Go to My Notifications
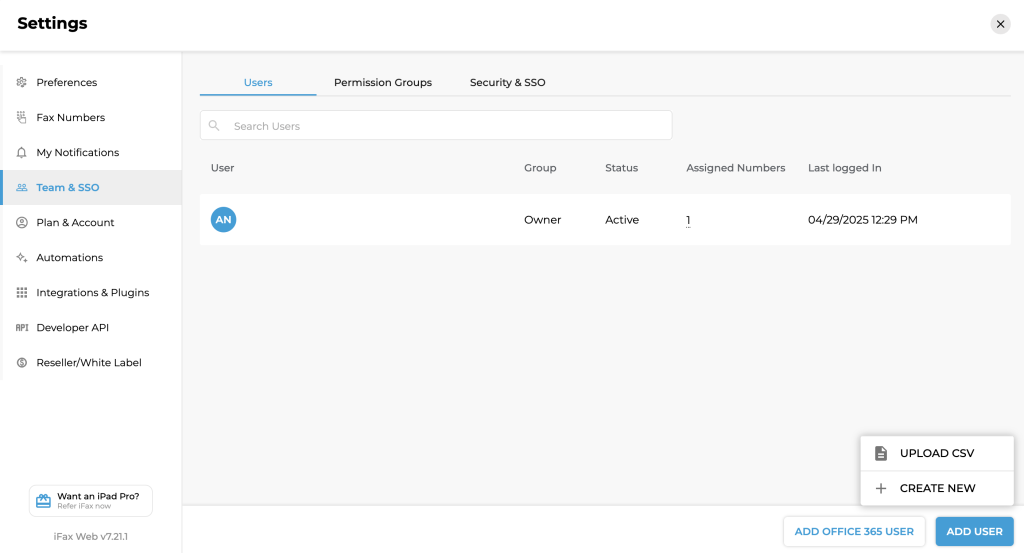The height and width of the screenshot is (553, 1024). pyautogui.click(x=91, y=152)
